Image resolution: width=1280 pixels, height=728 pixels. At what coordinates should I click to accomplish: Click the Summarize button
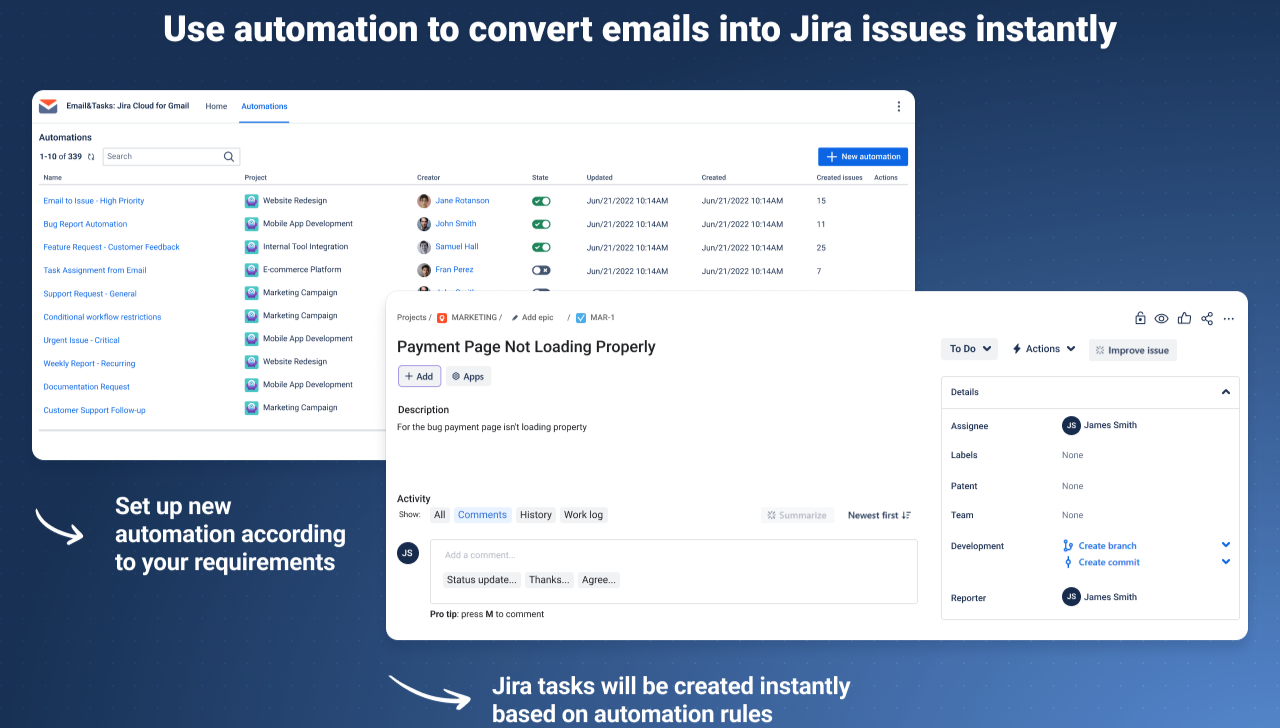click(797, 515)
